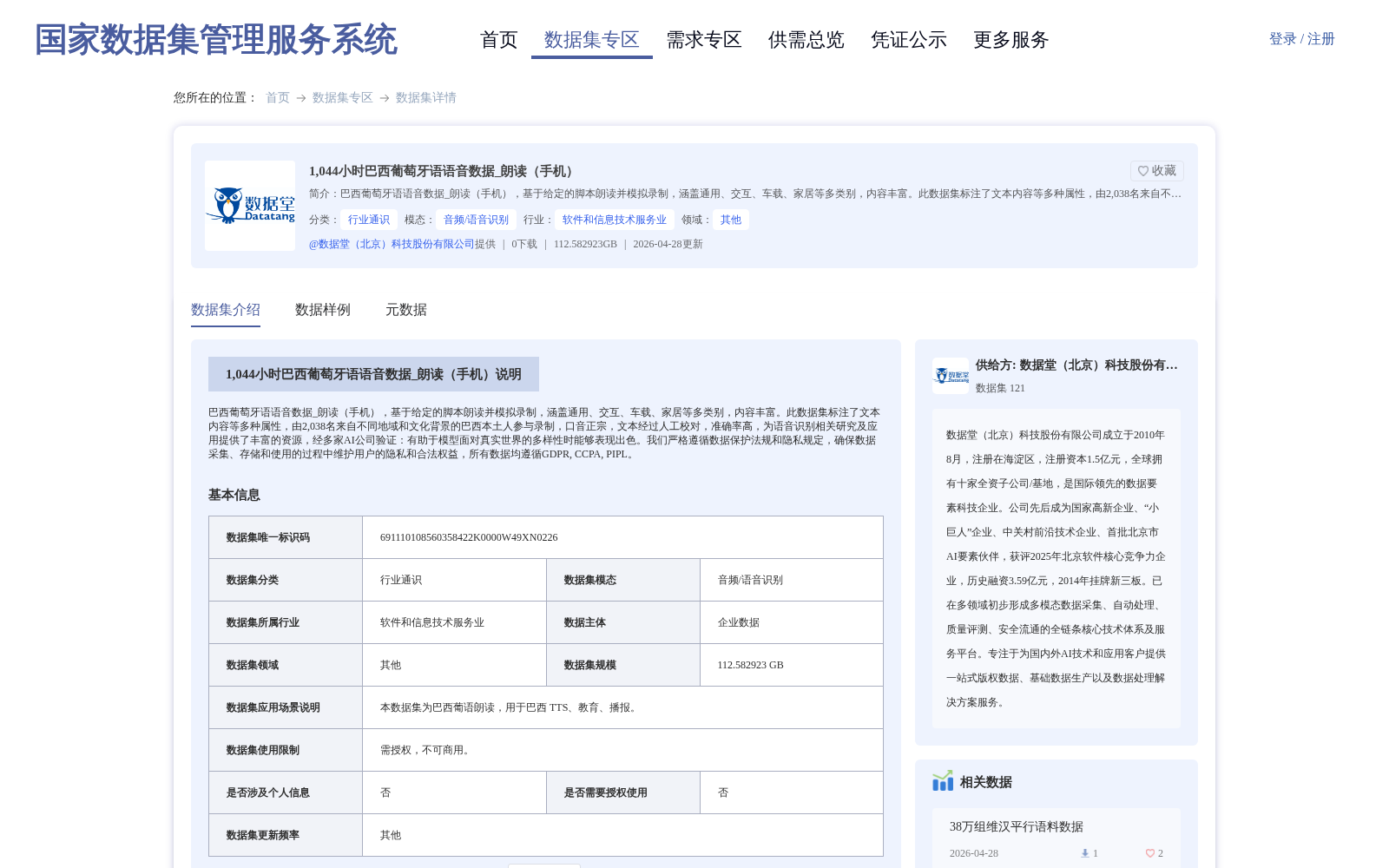Image resolution: width=1389 pixels, height=868 pixels.
Task: Click the 供给方: 数据堂（北京）科技股份有… supplier name
Action: click(1076, 365)
